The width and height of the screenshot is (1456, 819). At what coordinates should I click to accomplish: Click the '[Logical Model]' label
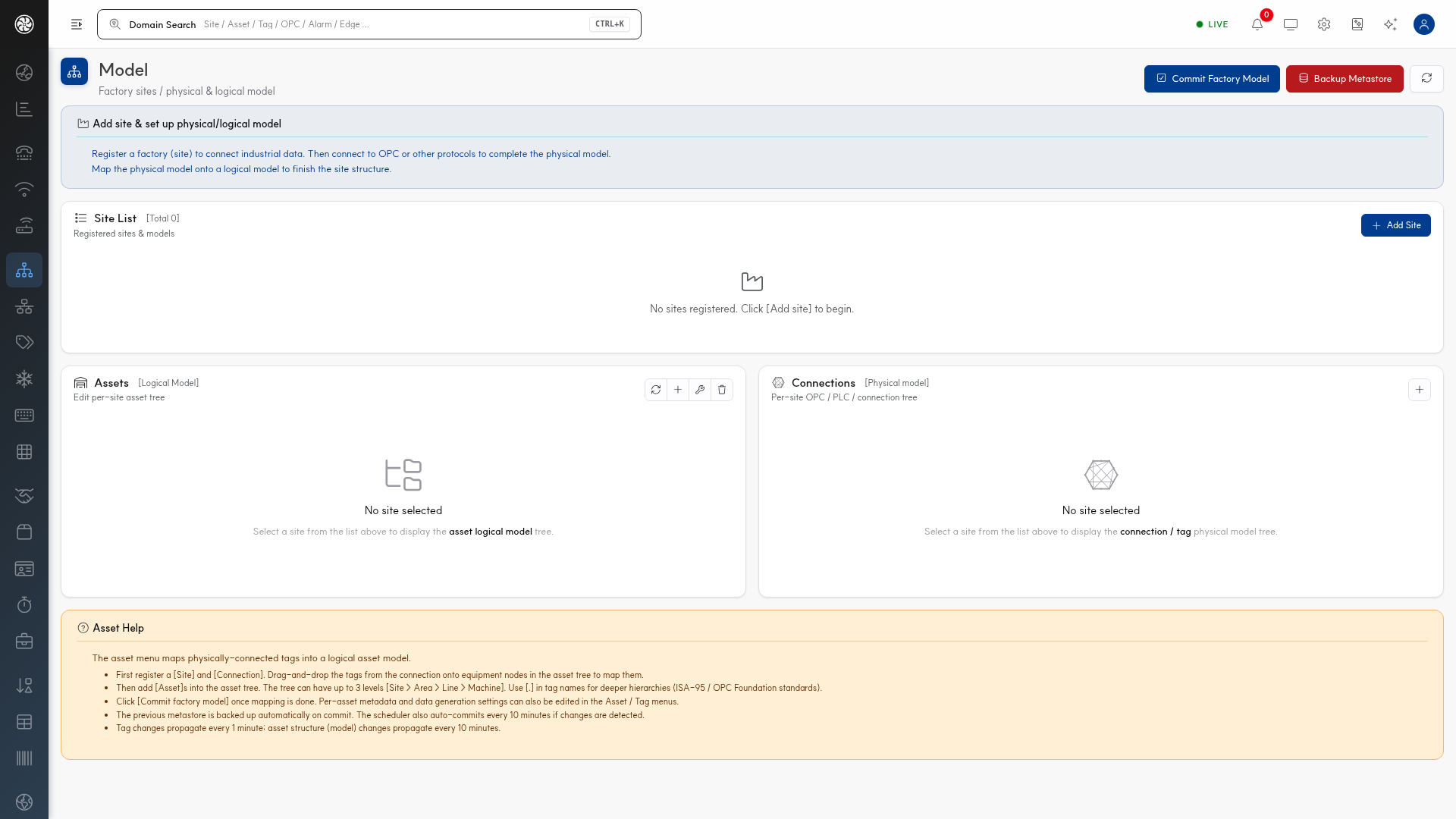168,383
